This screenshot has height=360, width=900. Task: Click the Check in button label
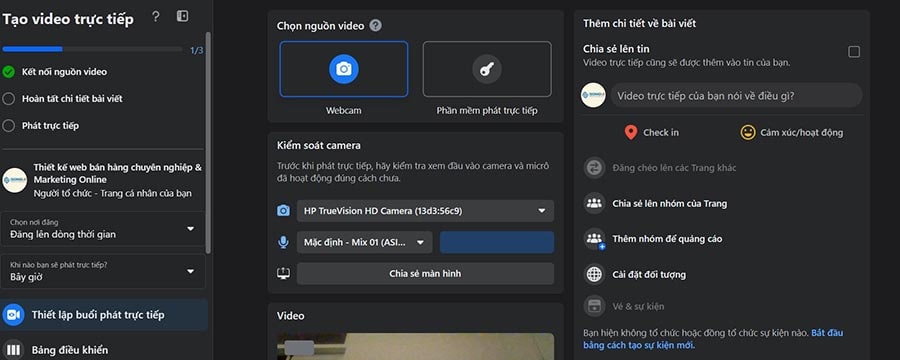tap(661, 133)
